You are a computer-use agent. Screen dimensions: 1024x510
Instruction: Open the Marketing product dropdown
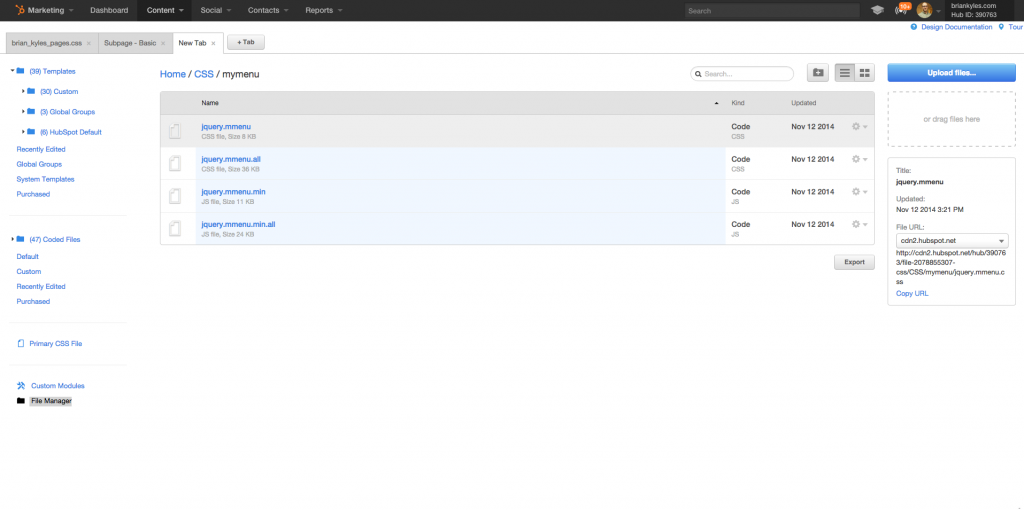point(50,10)
